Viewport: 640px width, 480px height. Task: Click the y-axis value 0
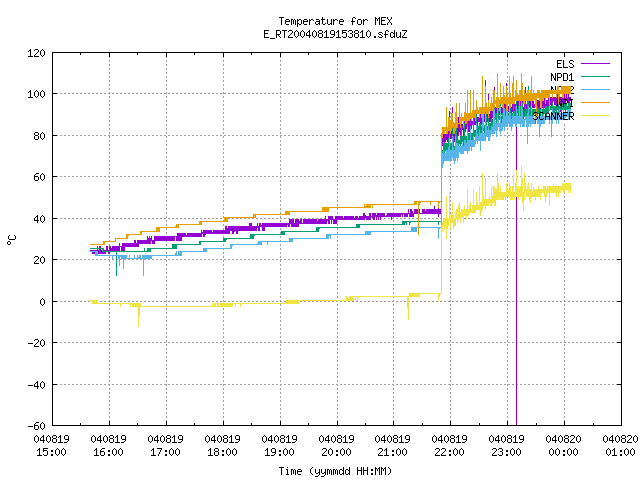point(42,302)
